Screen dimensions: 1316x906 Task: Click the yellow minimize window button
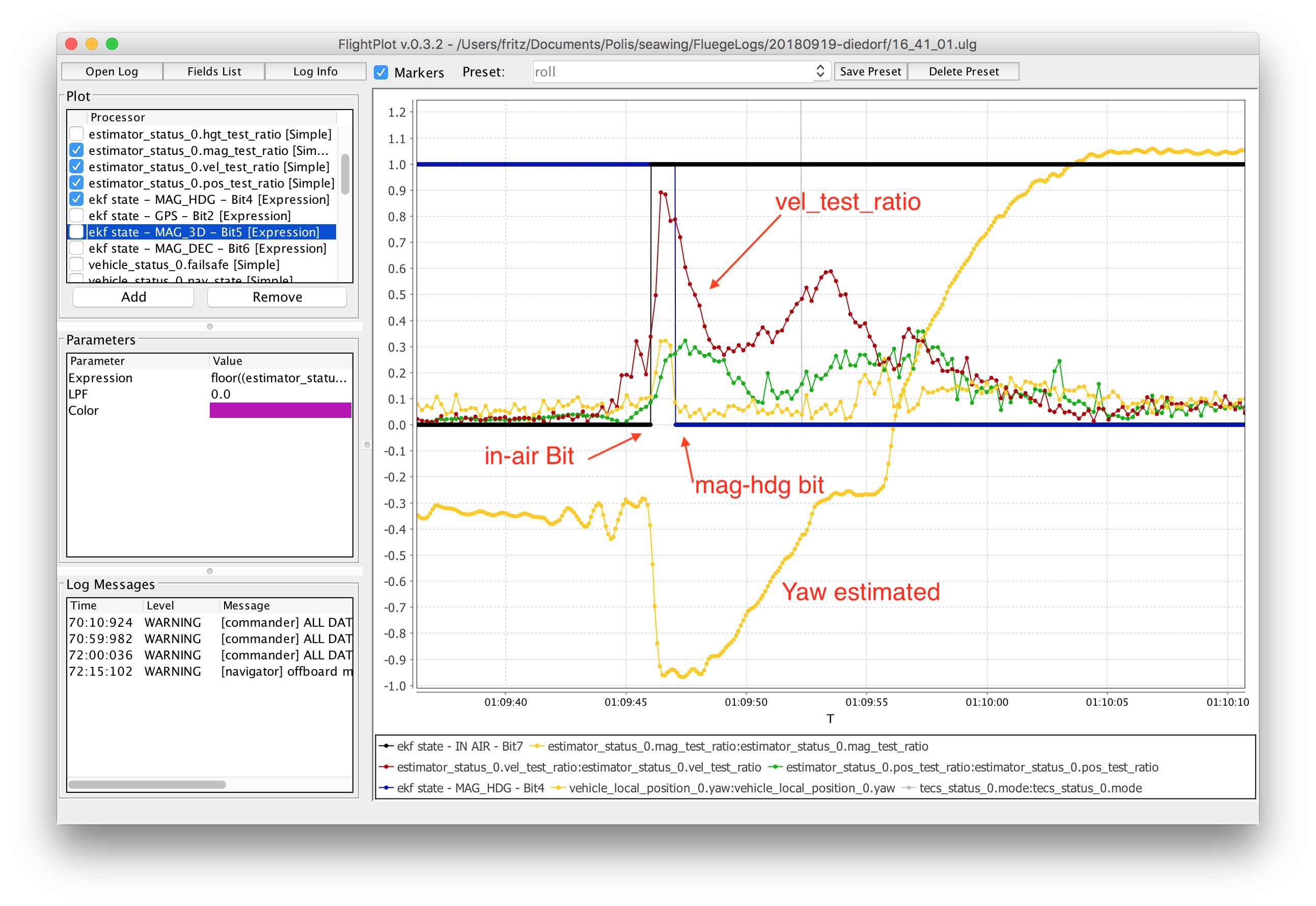pyautogui.click(x=91, y=44)
